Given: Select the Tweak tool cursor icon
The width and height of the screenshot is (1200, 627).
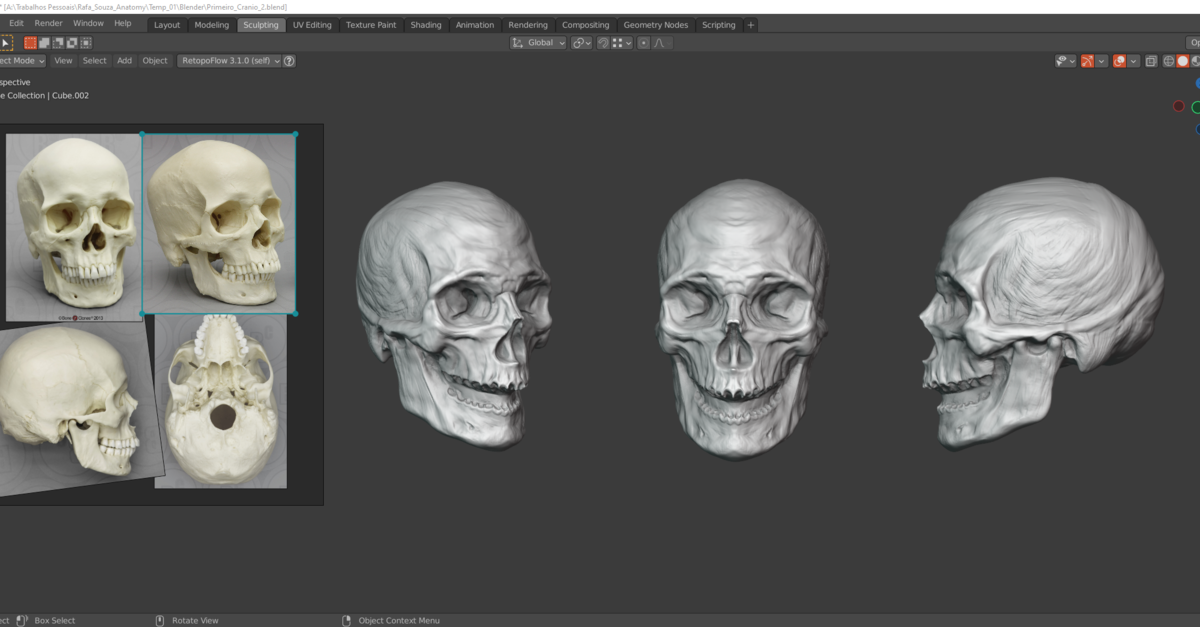Looking at the screenshot, I should 6,42.
